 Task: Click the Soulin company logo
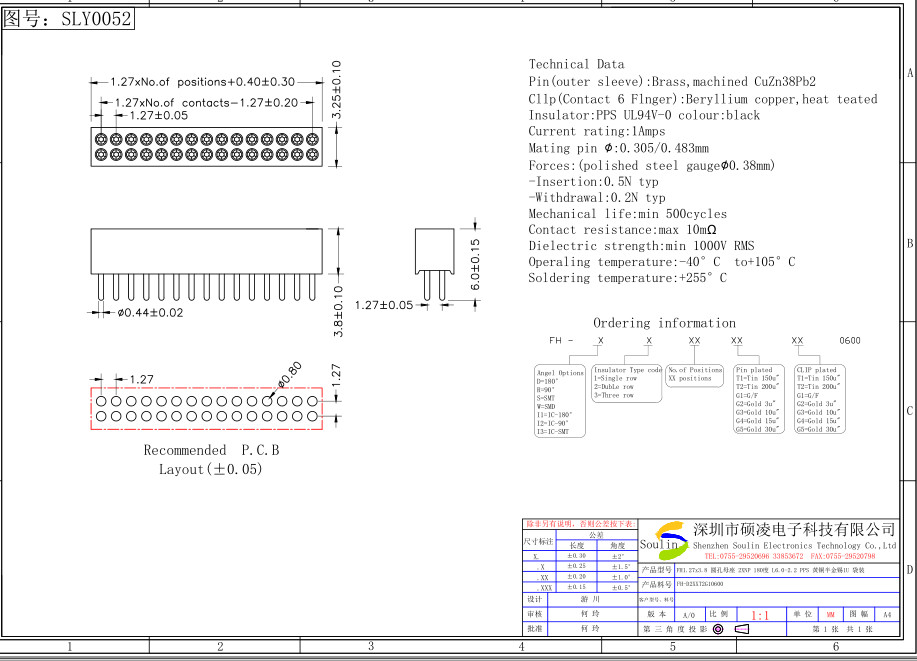pos(665,541)
